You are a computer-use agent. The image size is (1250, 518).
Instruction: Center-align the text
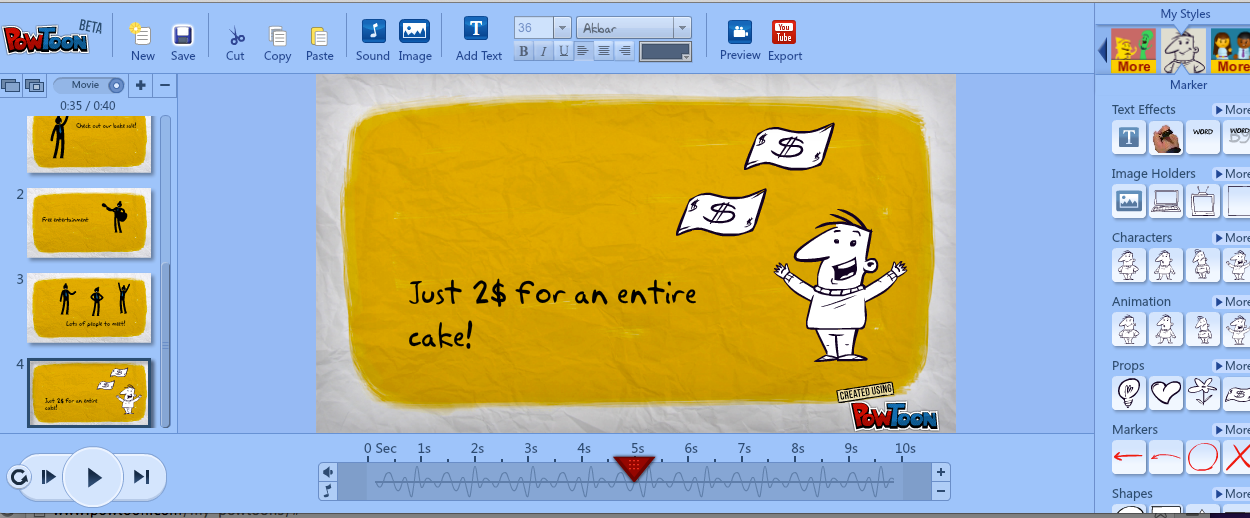click(604, 51)
